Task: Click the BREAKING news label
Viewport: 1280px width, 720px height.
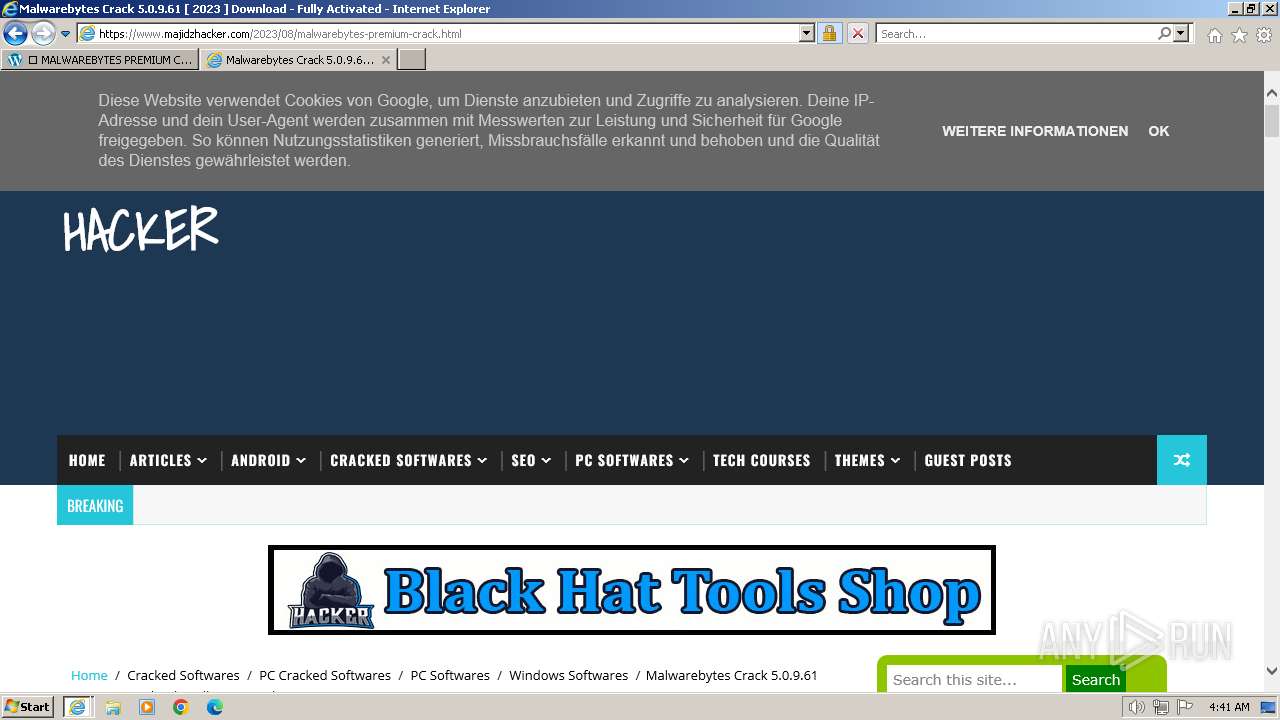Action: 95,506
